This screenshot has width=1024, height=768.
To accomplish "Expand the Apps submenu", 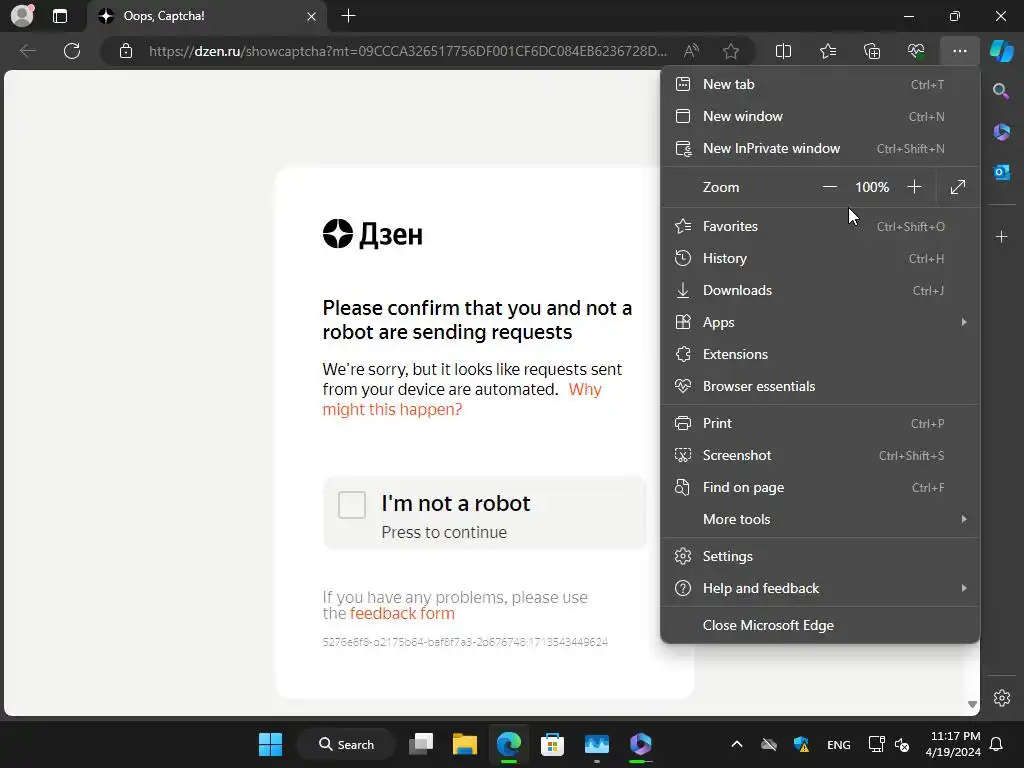I will pos(820,322).
